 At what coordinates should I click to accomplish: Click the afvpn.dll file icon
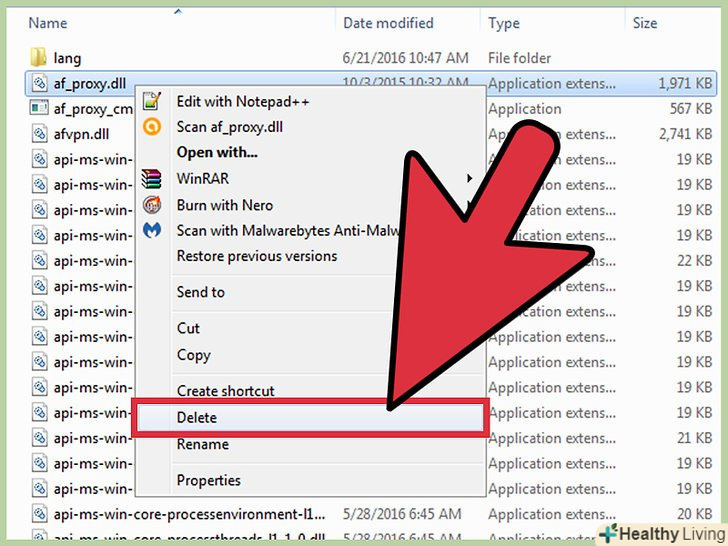click(x=39, y=134)
